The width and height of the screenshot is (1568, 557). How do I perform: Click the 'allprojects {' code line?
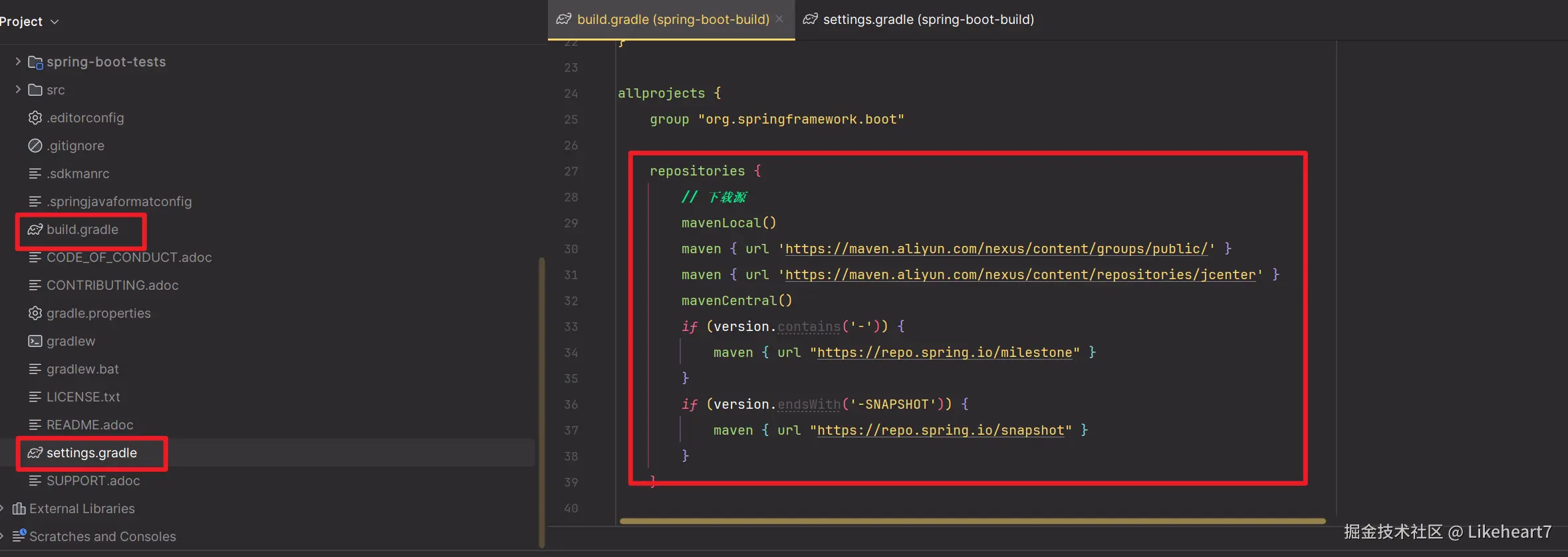(x=670, y=93)
